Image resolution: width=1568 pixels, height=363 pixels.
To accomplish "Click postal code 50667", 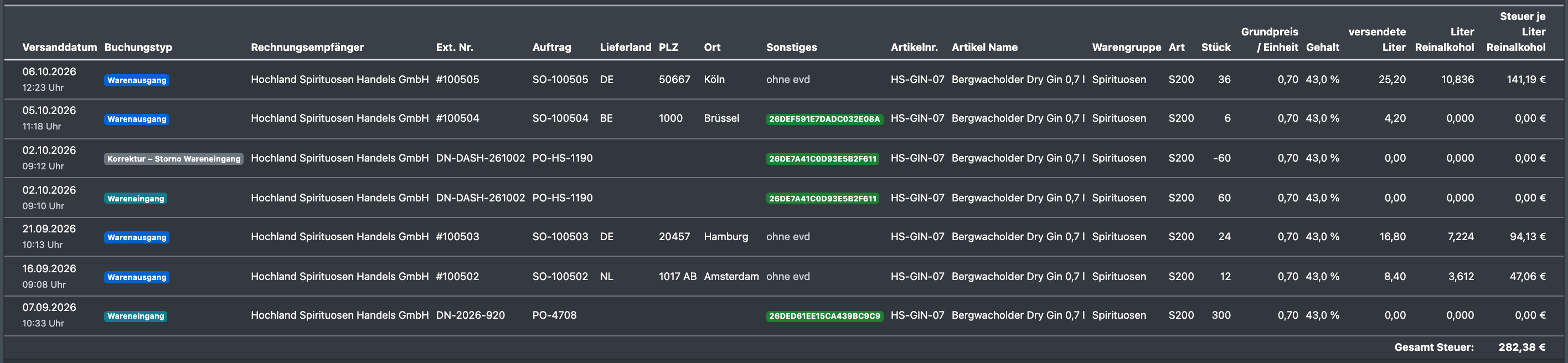I will (x=674, y=80).
